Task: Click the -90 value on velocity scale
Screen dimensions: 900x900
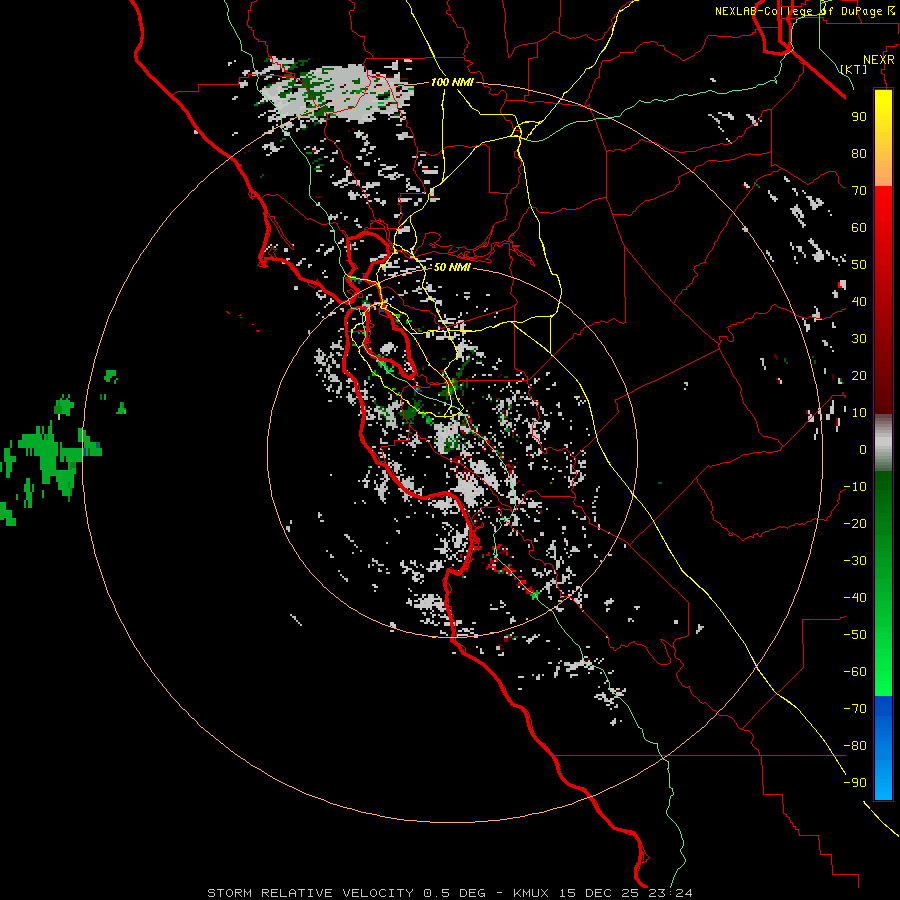Action: 855,783
